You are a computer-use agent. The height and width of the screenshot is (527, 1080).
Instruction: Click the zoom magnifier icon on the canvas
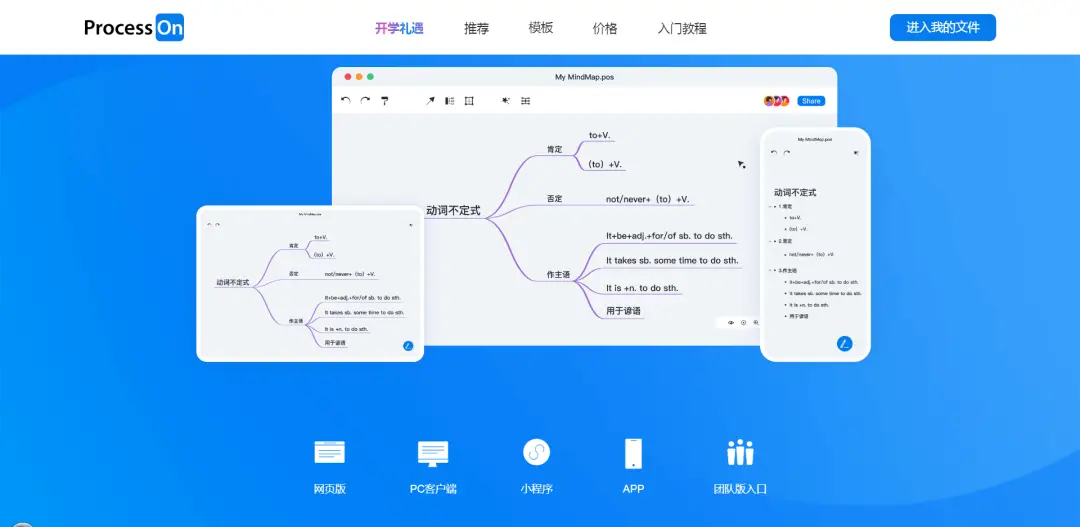tap(756, 322)
